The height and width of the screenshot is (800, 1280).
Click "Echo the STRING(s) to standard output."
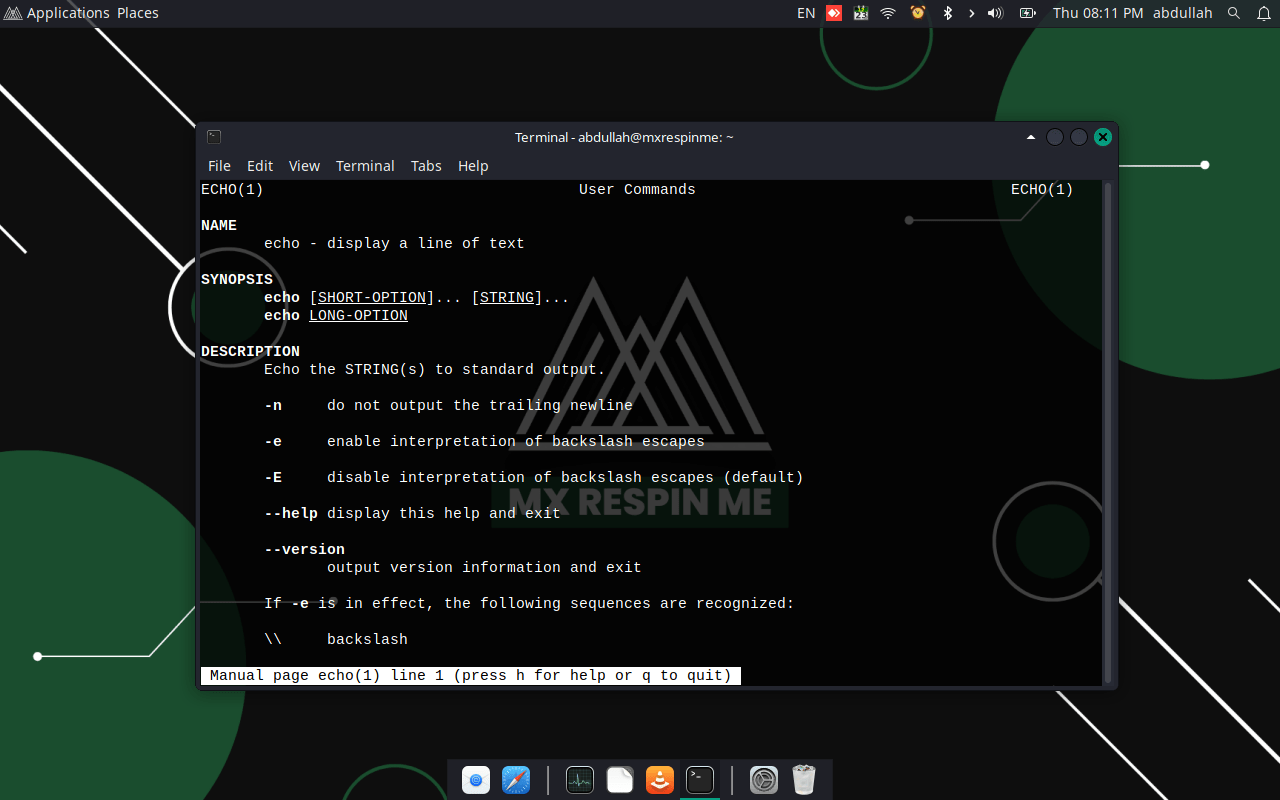tap(435, 370)
